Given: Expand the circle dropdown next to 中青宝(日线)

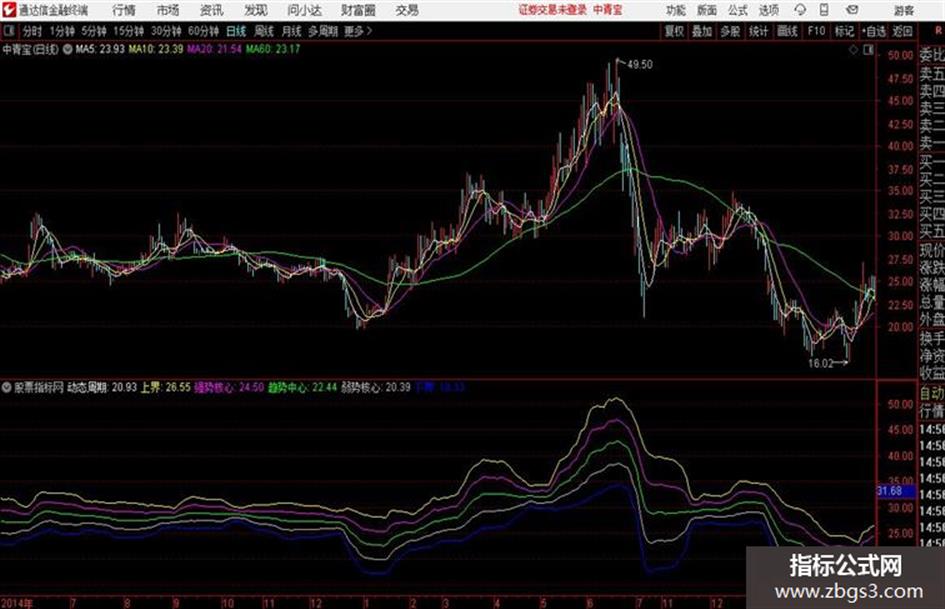Looking at the screenshot, I should [x=68, y=49].
